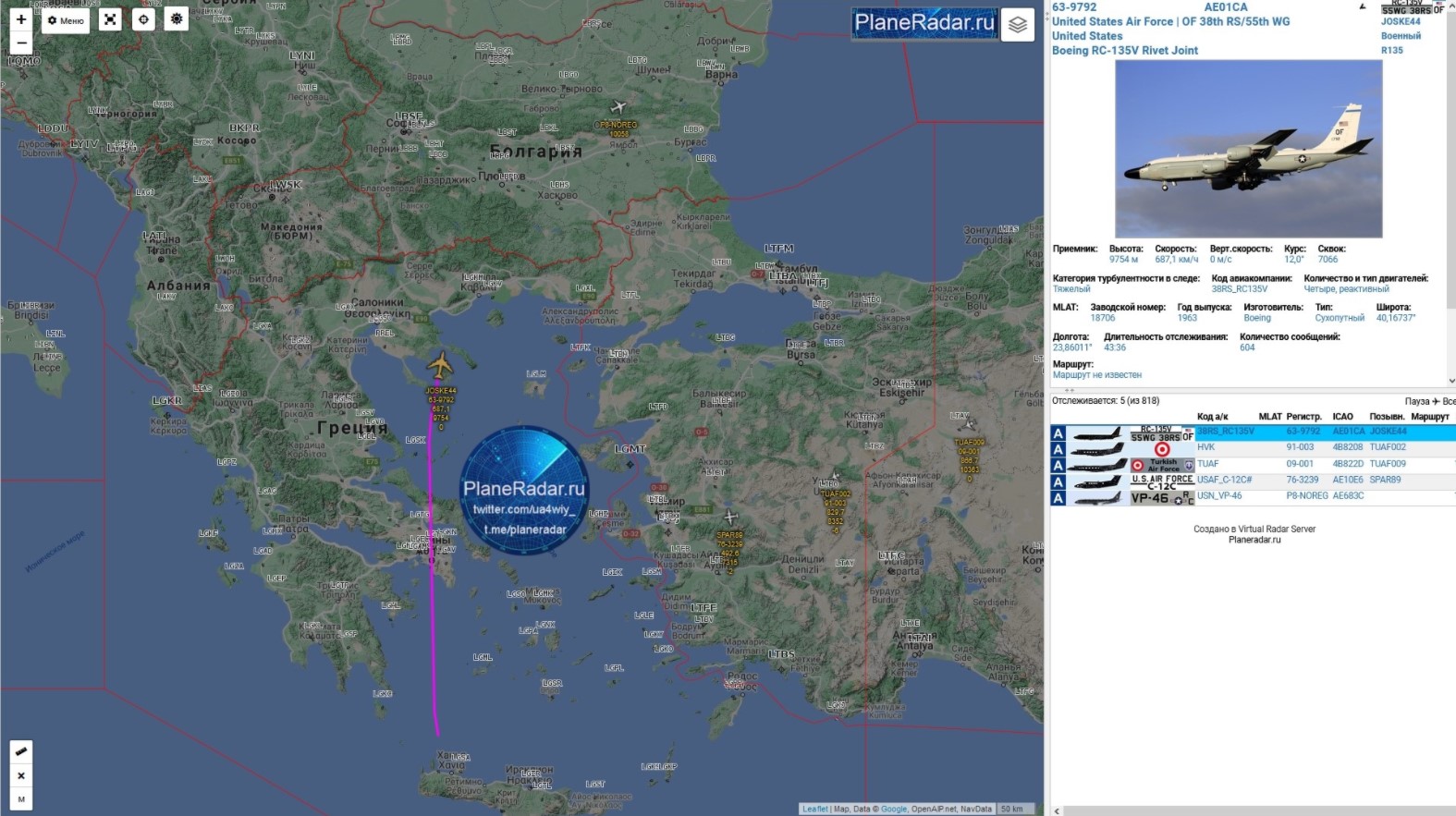Screen dimensions: 1456x816
Task: Click registration 76-3239 in list
Action: pos(1303,481)
